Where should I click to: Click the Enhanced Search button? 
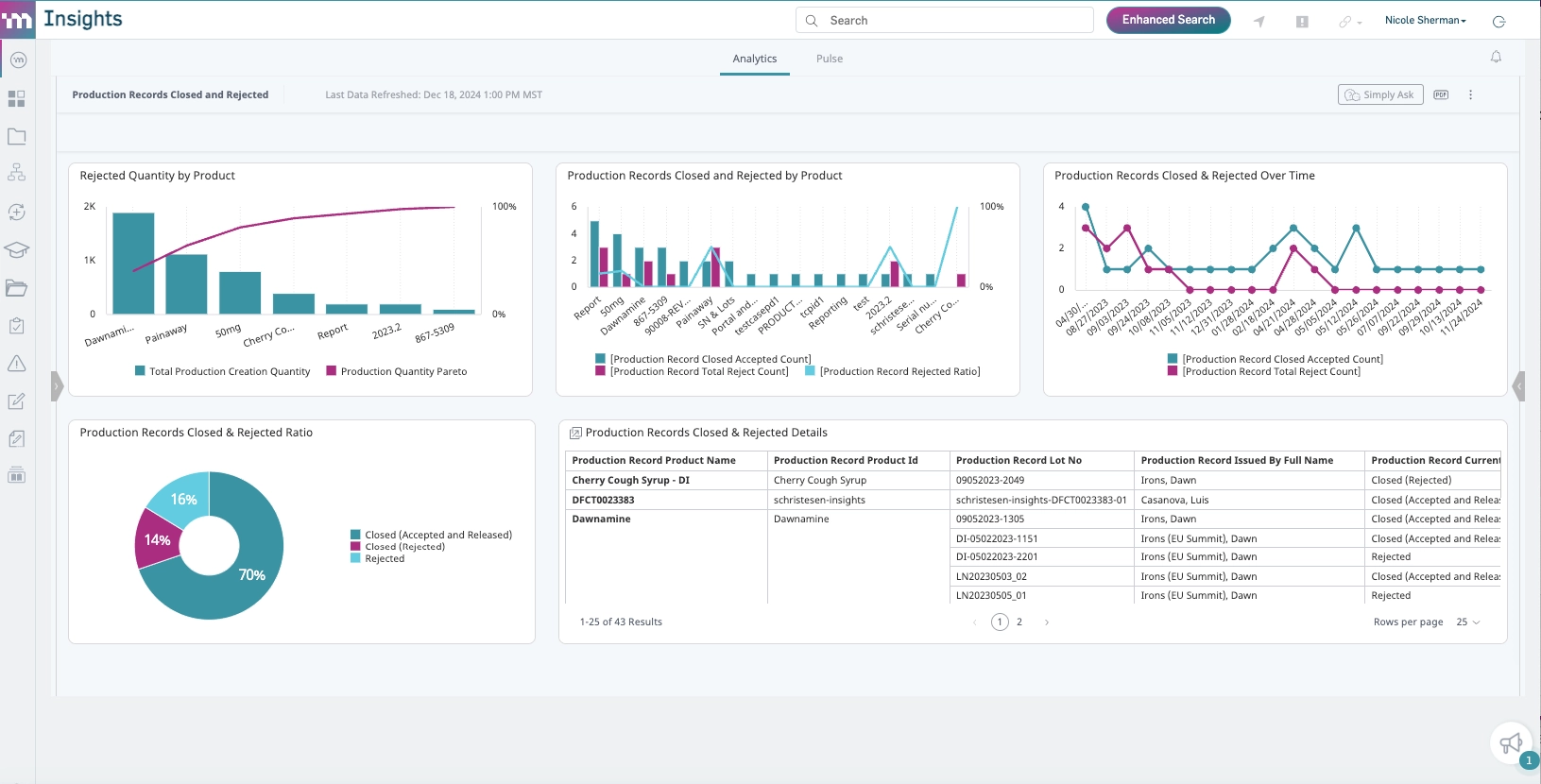1169,20
